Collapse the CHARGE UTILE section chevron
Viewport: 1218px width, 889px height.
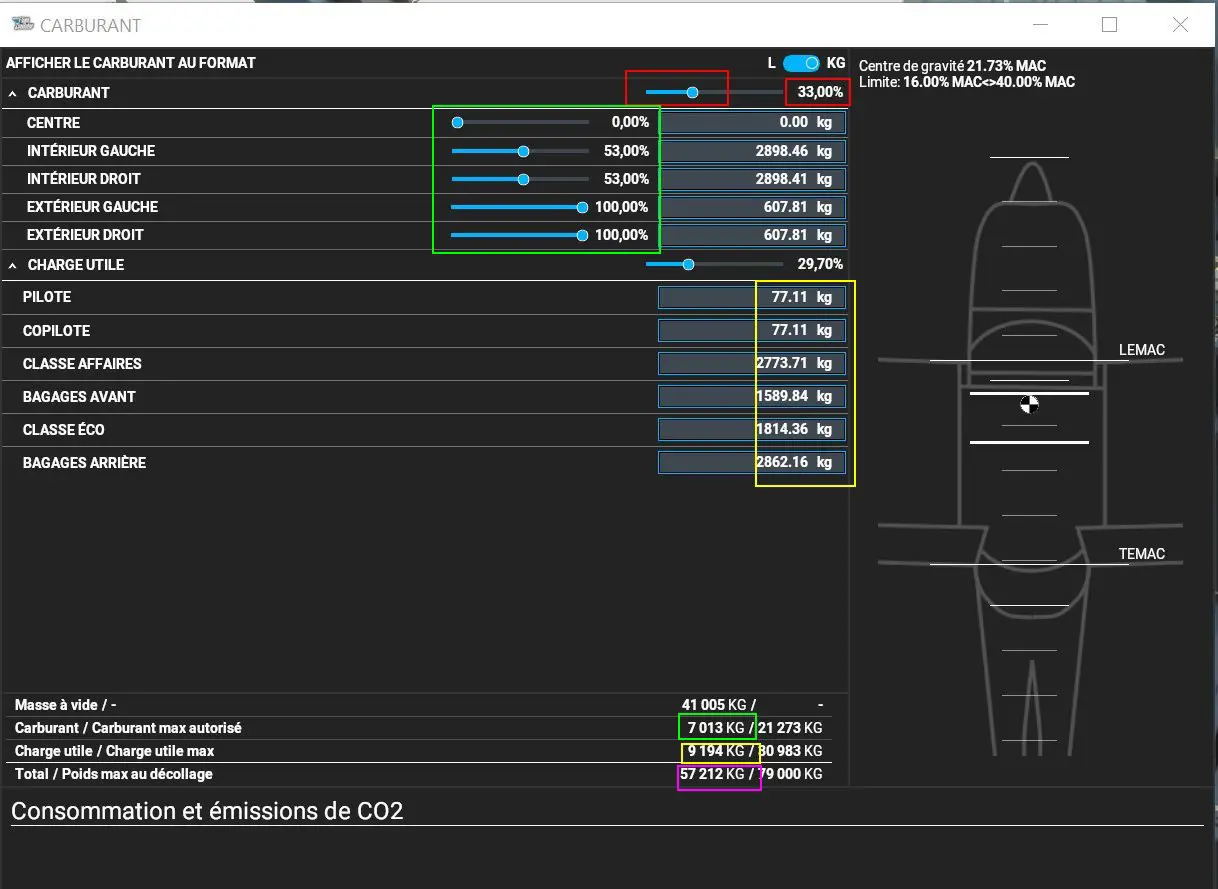click(x=13, y=265)
